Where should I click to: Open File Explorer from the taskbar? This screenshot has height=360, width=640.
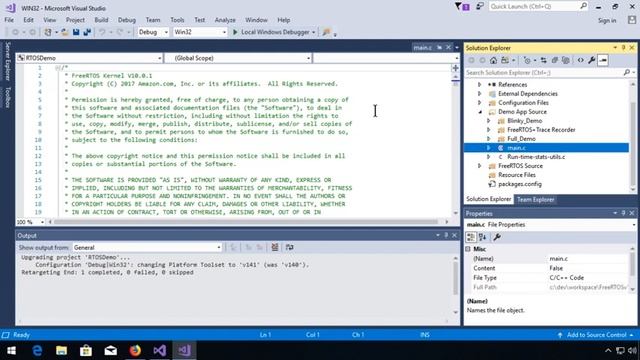(x=61, y=351)
